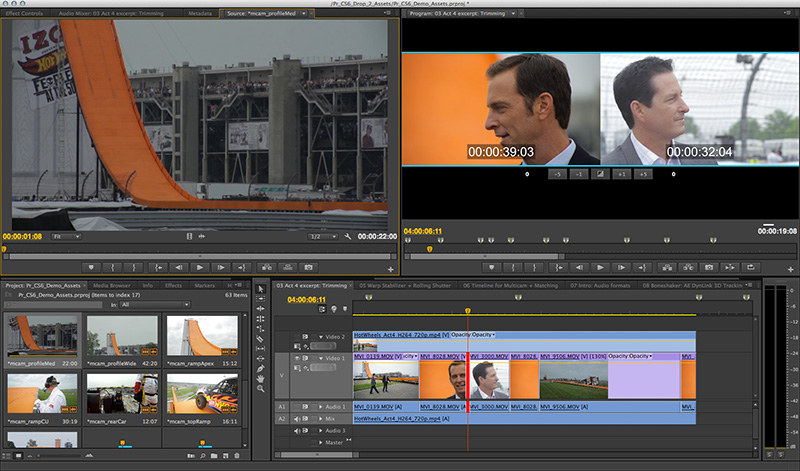The image size is (800, 471).
Task: Select the Hand tool in tools panel
Action: click(261, 378)
